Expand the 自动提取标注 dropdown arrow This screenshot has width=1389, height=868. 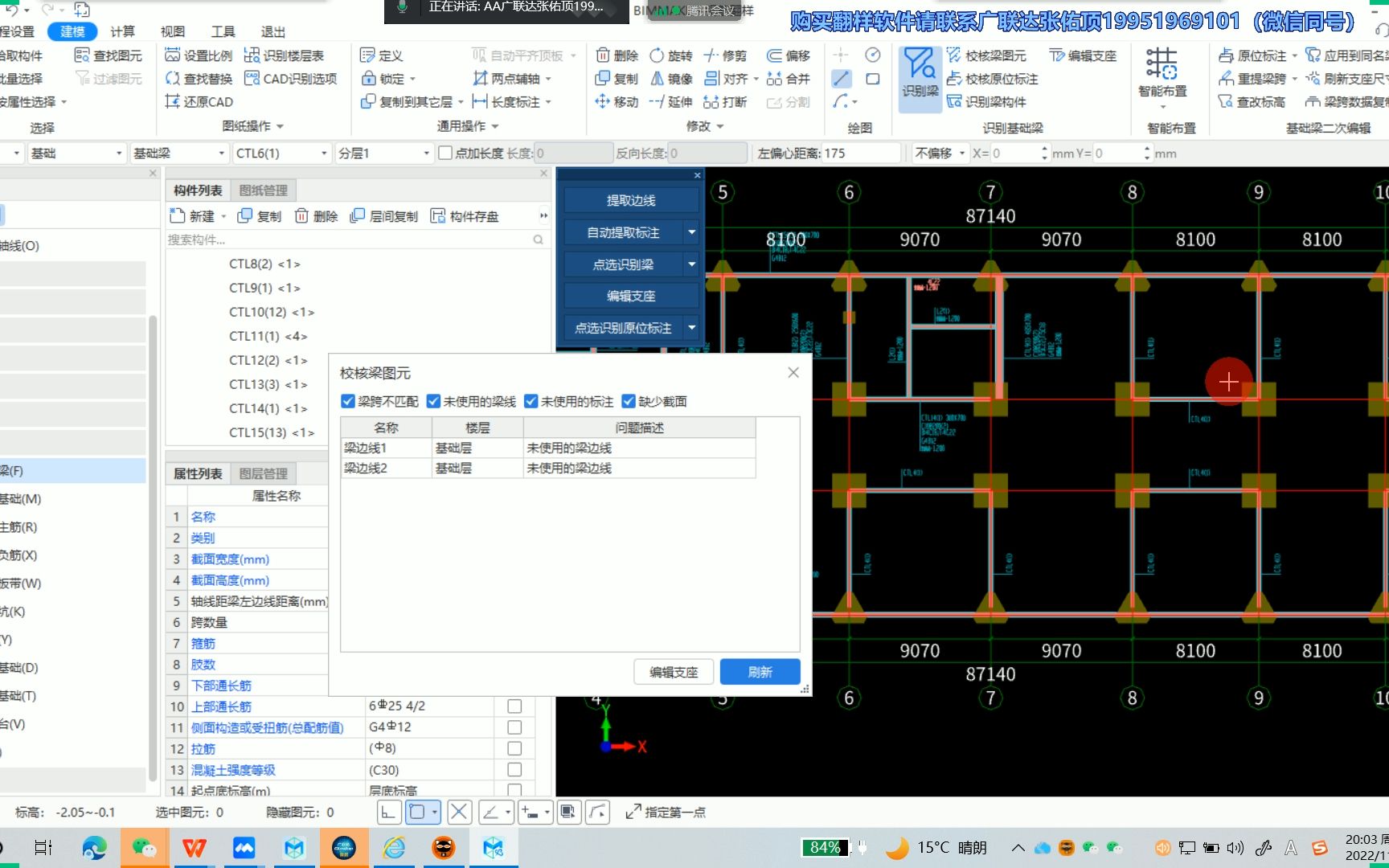(691, 232)
